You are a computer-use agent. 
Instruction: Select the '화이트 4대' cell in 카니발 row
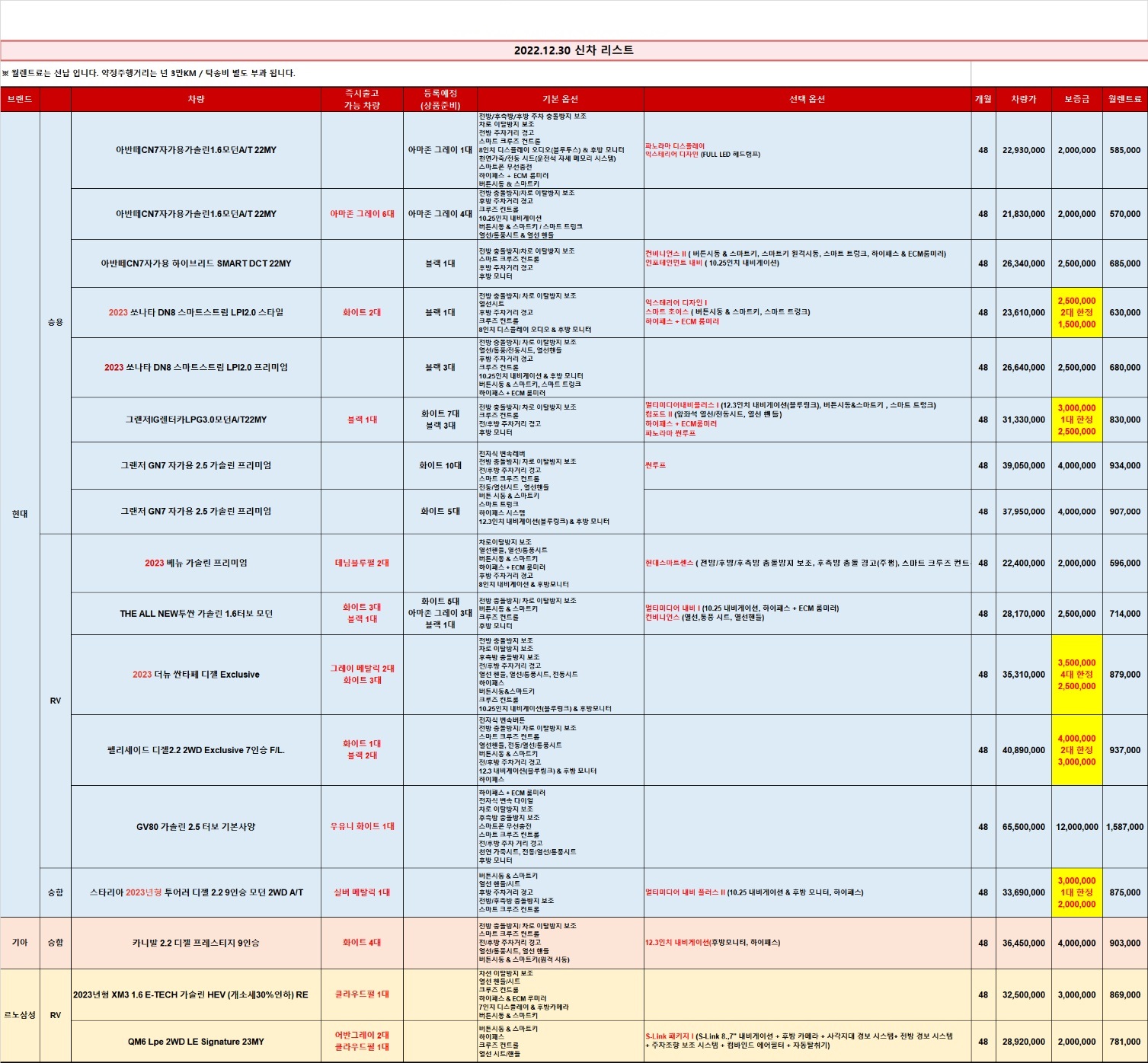362,943
